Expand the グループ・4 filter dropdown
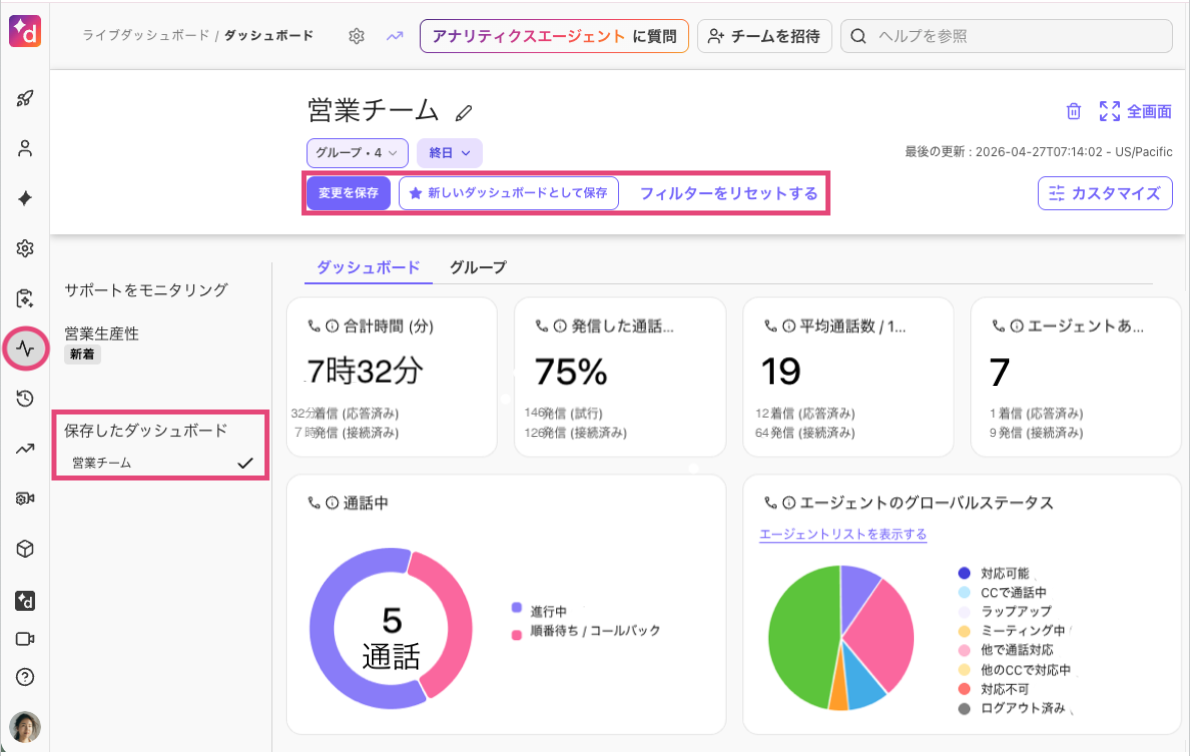1190x756 pixels. pos(357,153)
